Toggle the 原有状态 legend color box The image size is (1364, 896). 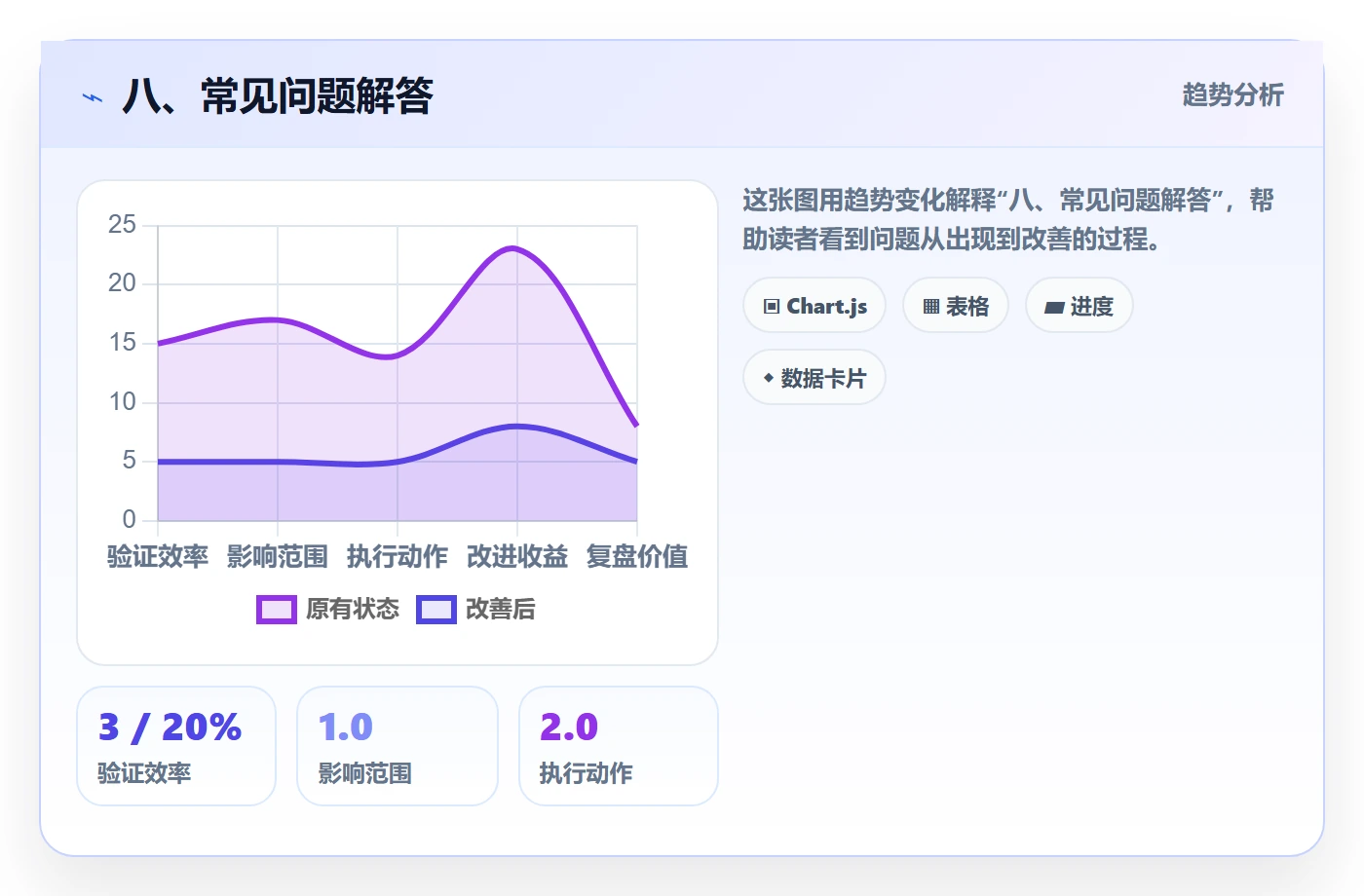[x=277, y=610]
